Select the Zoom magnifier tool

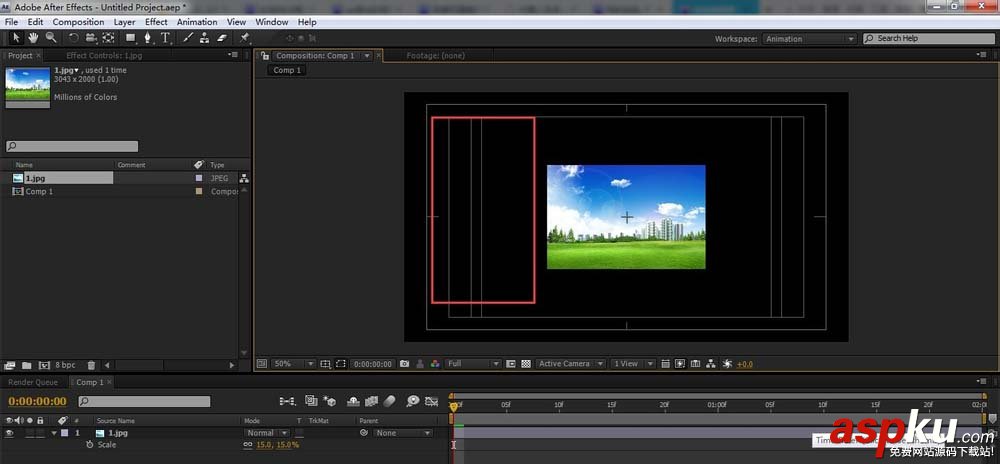49,38
